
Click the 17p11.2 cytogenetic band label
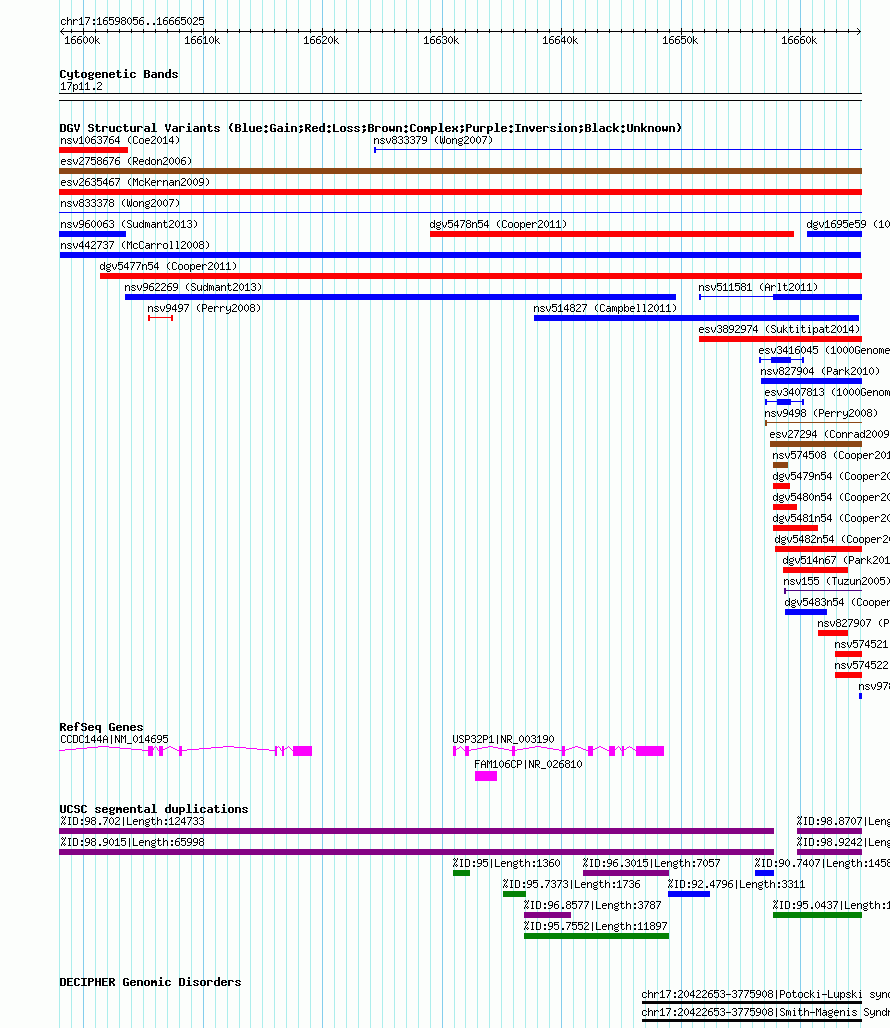pyautogui.click(x=81, y=86)
